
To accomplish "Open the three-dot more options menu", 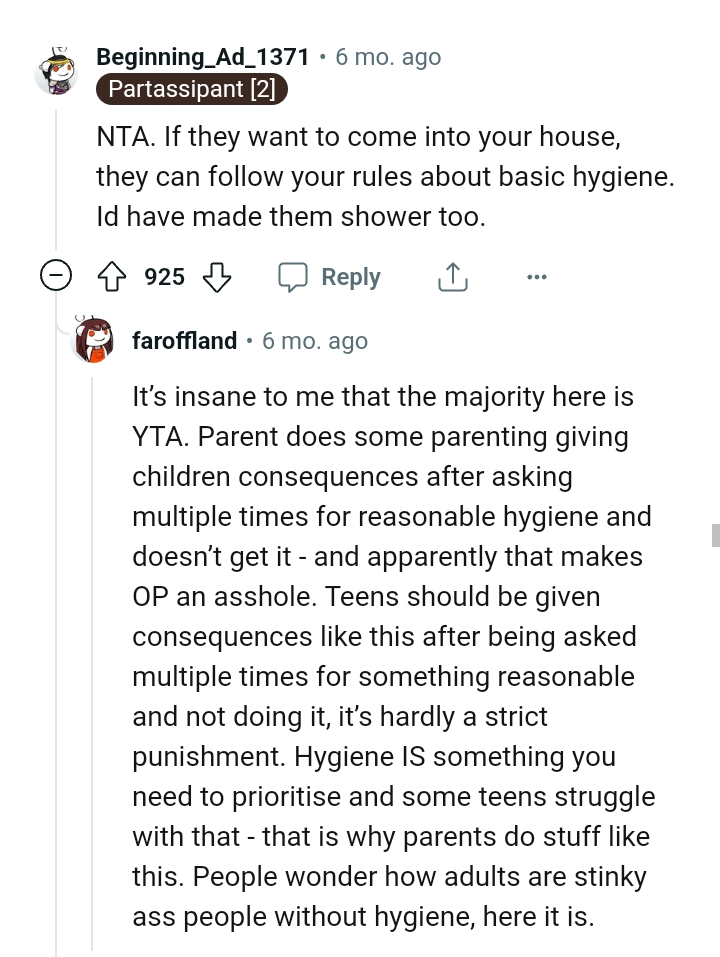I will point(536,277).
